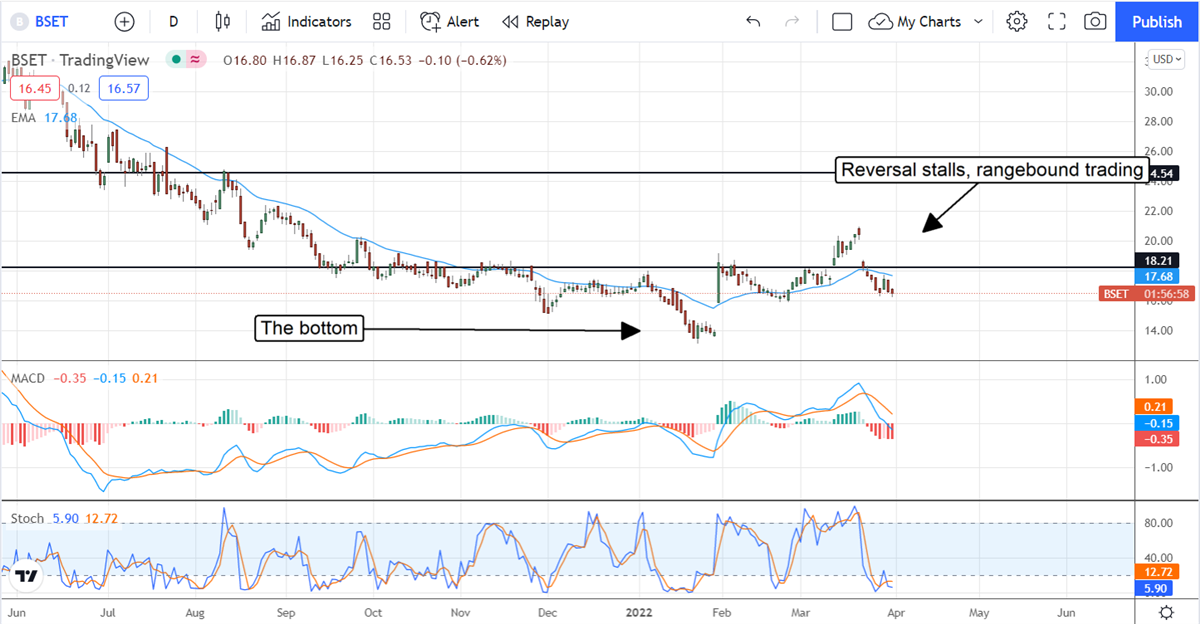Screen dimensions: 1200x624
Task: Open the layout setup square icon
Action: point(842,21)
